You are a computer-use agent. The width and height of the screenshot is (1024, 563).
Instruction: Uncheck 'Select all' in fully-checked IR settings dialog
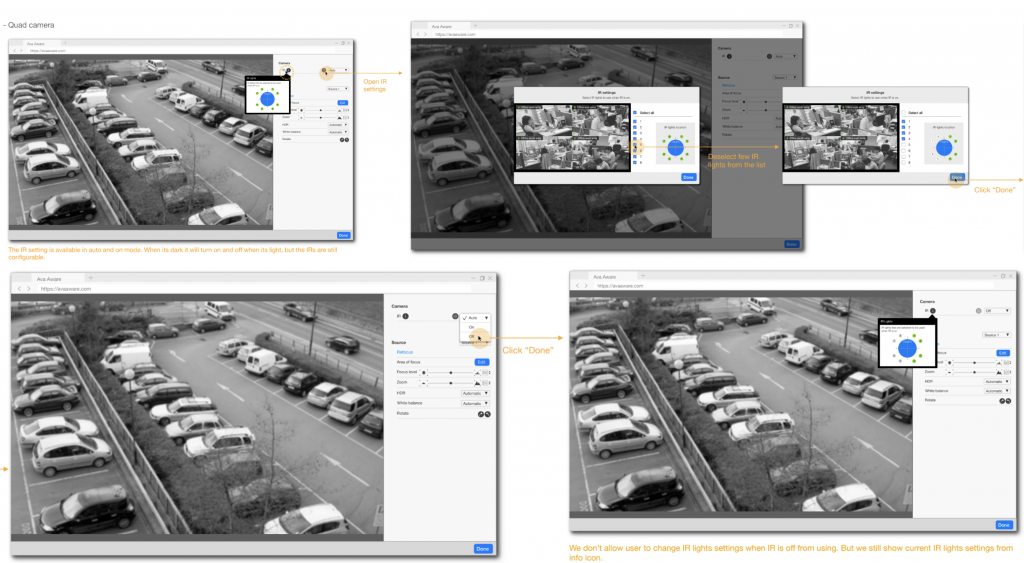tap(636, 113)
